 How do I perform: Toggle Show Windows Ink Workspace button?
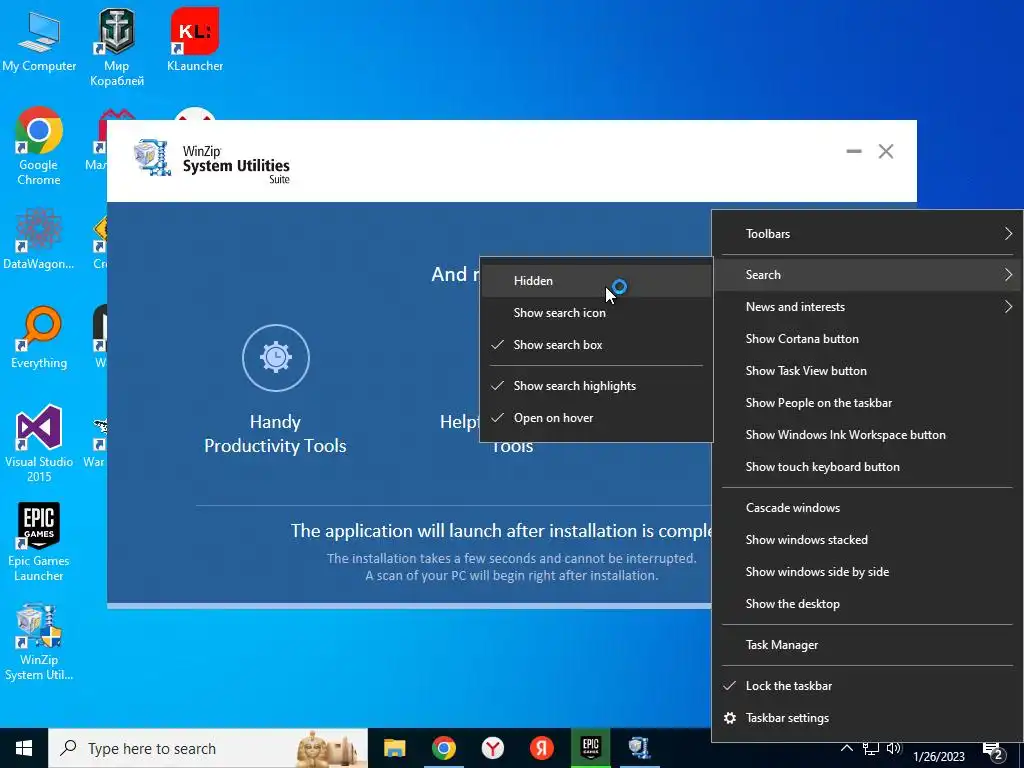coord(867,435)
